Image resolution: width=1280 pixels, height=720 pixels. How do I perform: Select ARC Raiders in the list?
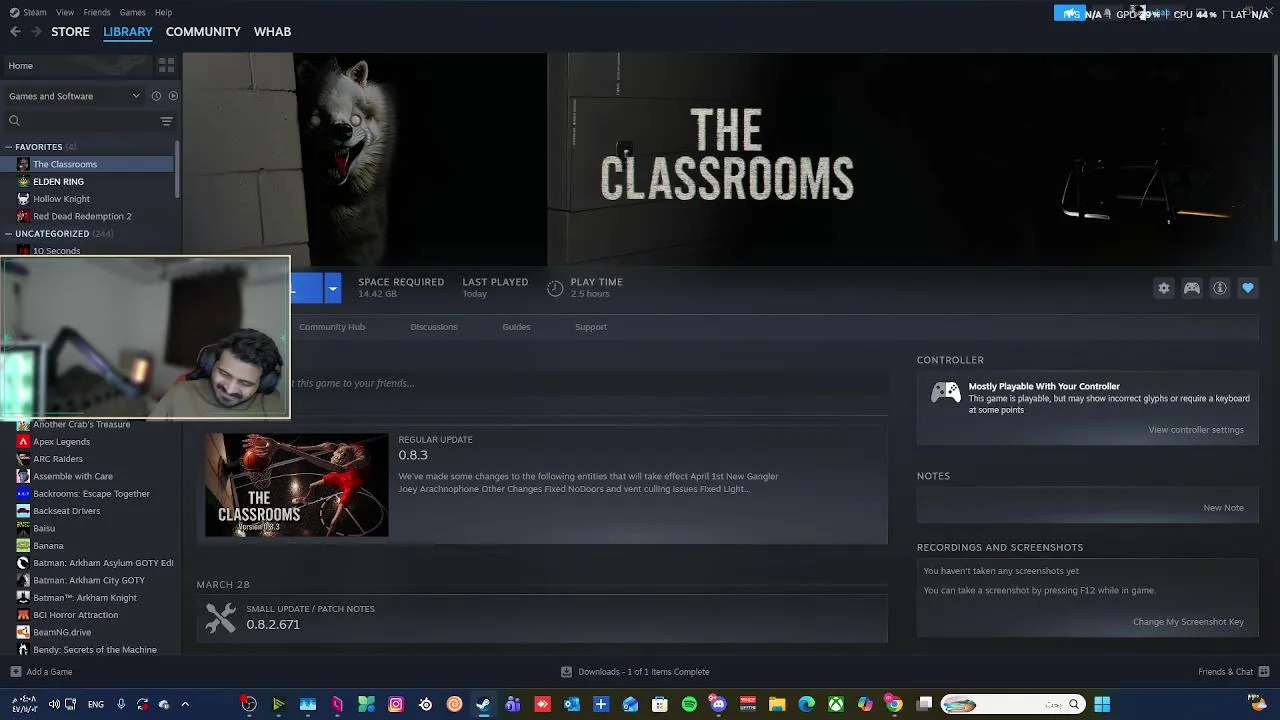pyautogui.click(x=89, y=459)
